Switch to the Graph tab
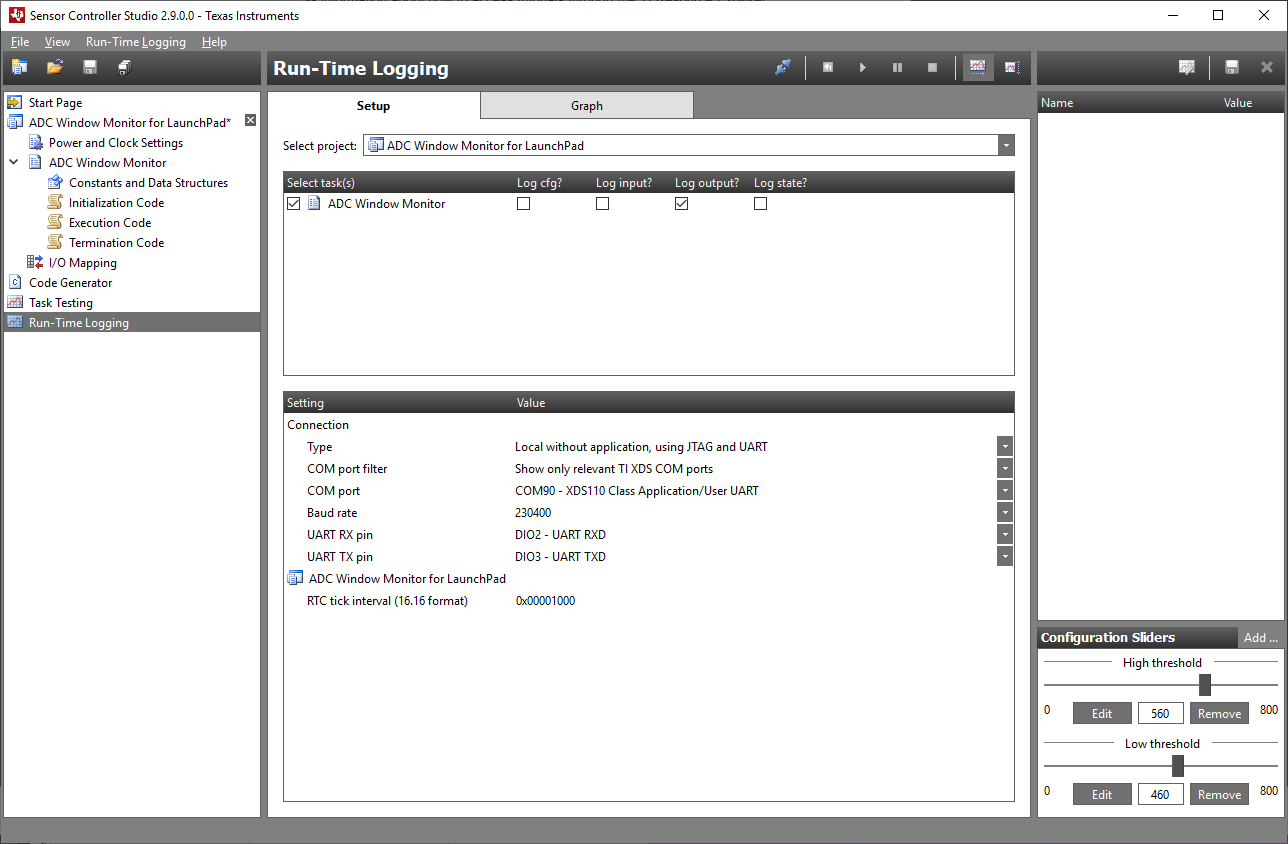1288x844 pixels. (587, 105)
